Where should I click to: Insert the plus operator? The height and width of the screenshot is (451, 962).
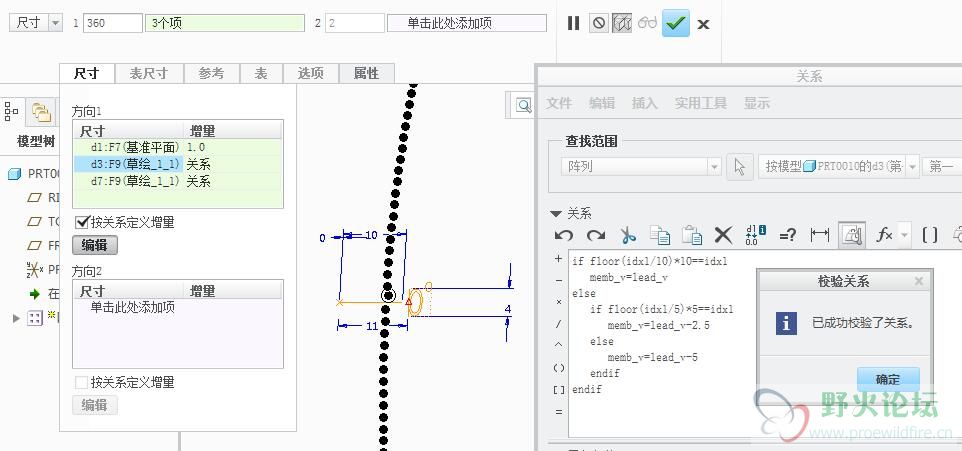click(x=558, y=259)
